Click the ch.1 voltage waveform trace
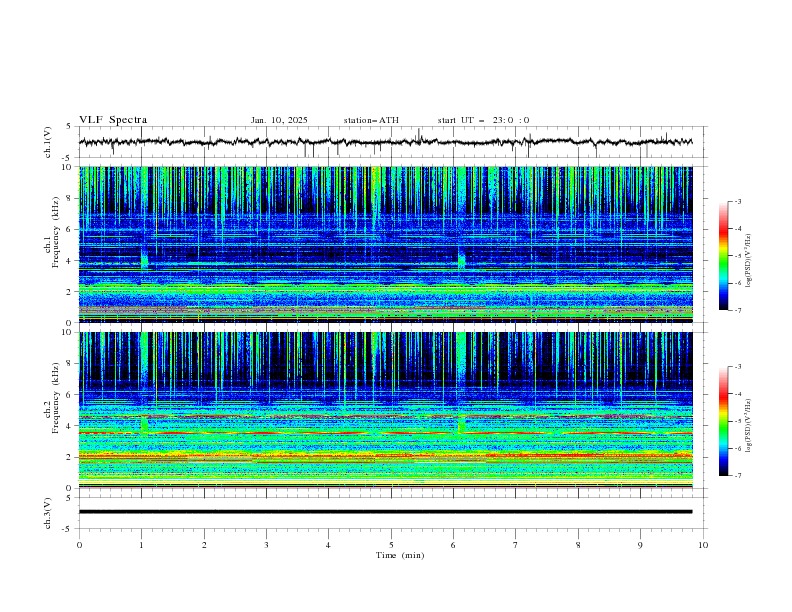The image size is (792, 612). tap(385, 142)
